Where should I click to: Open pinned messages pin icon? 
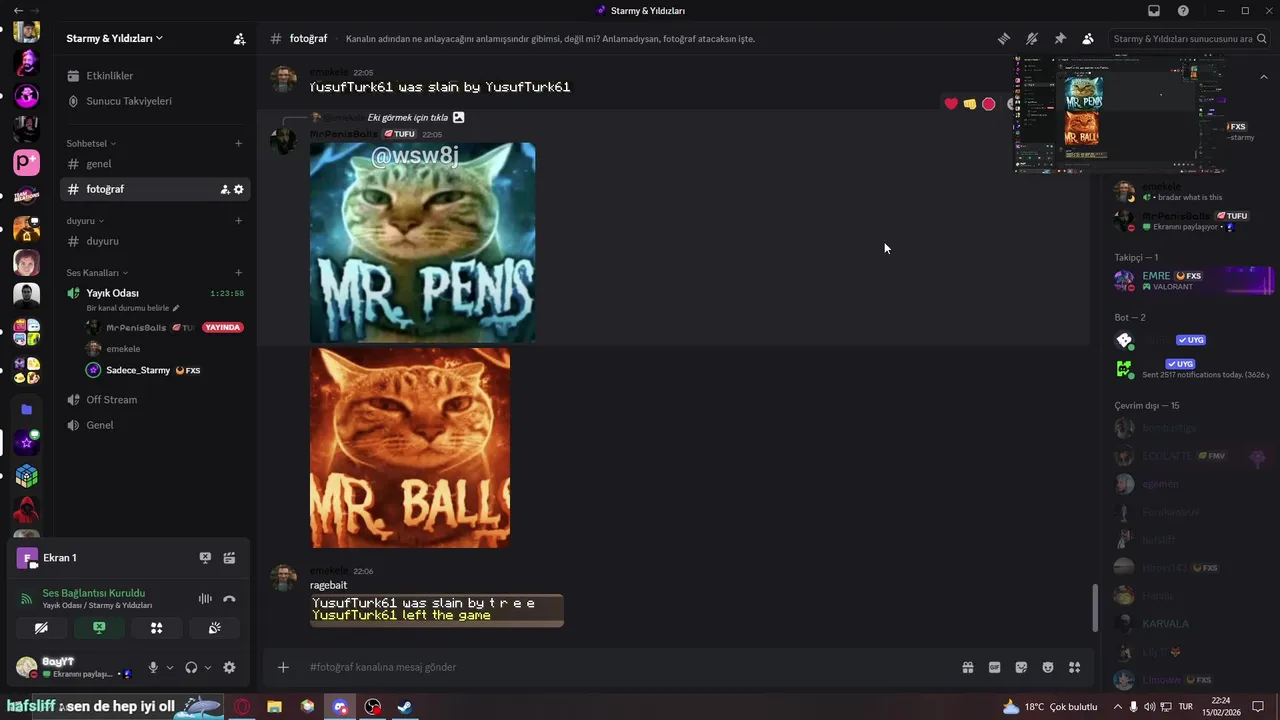pos(1060,39)
